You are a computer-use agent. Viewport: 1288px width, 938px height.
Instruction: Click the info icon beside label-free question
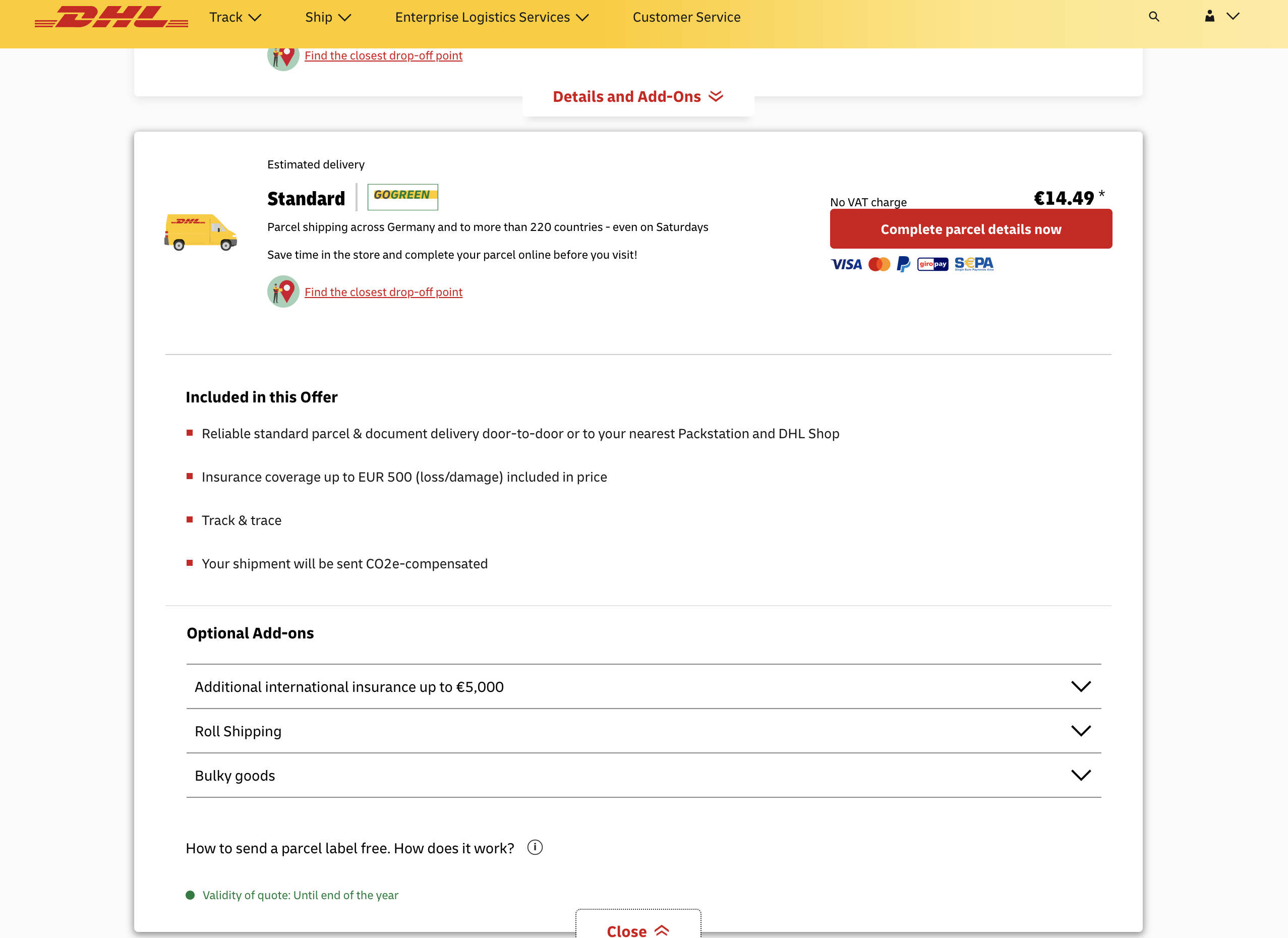point(535,847)
